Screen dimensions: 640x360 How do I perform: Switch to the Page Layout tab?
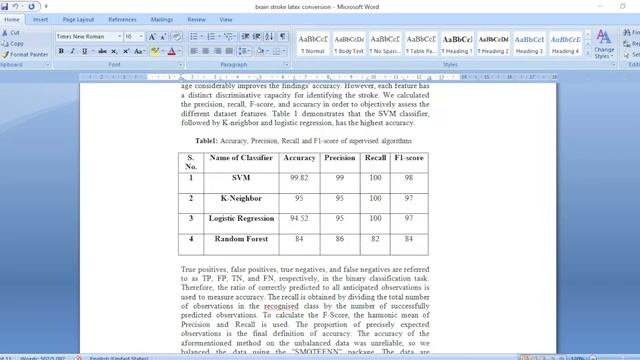[x=78, y=20]
